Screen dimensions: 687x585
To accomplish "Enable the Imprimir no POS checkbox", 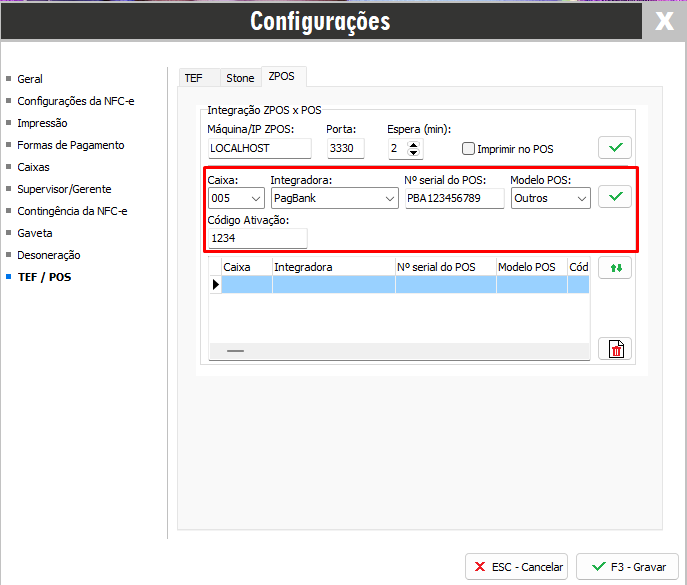I will 468,149.
